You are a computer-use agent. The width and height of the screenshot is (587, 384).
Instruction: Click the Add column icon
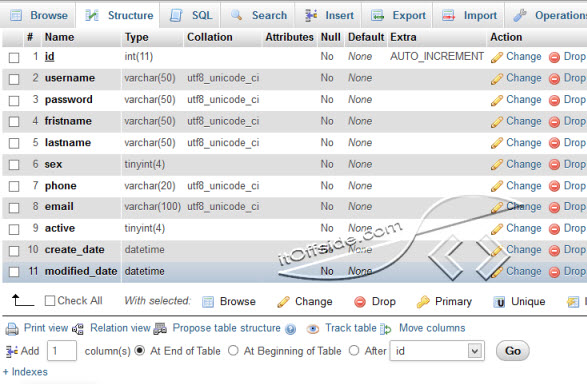(x=12, y=351)
